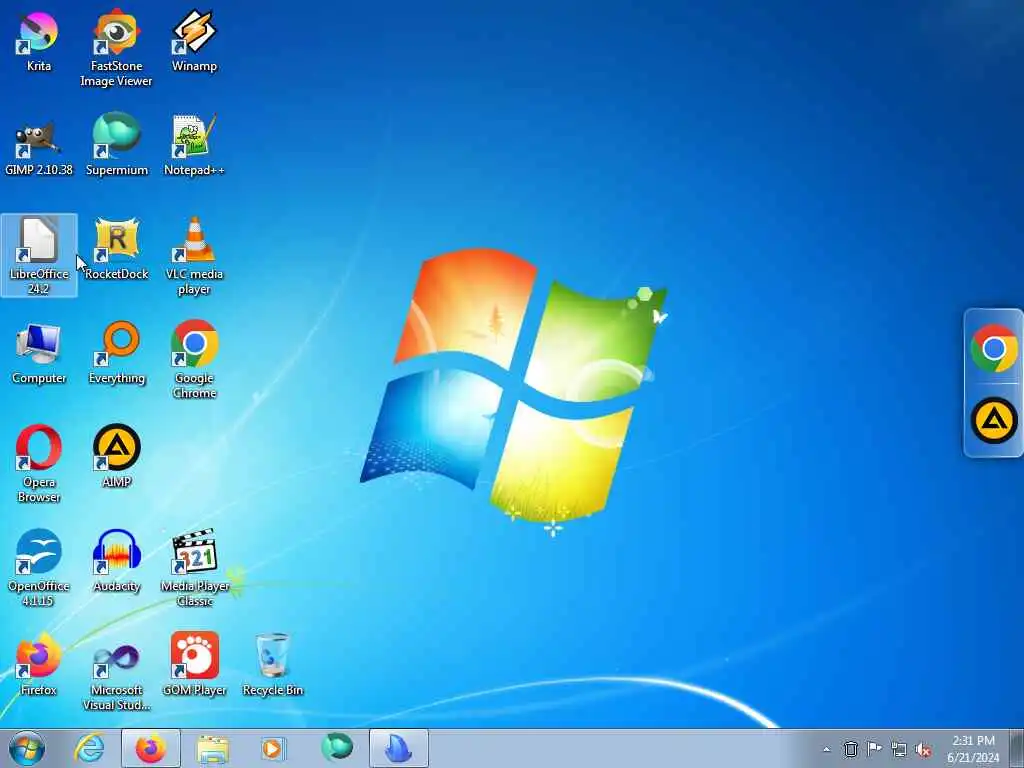The height and width of the screenshot is (768, 1024).
Task: Open the Notepad++ desktop icon
Action: point(194,145)
